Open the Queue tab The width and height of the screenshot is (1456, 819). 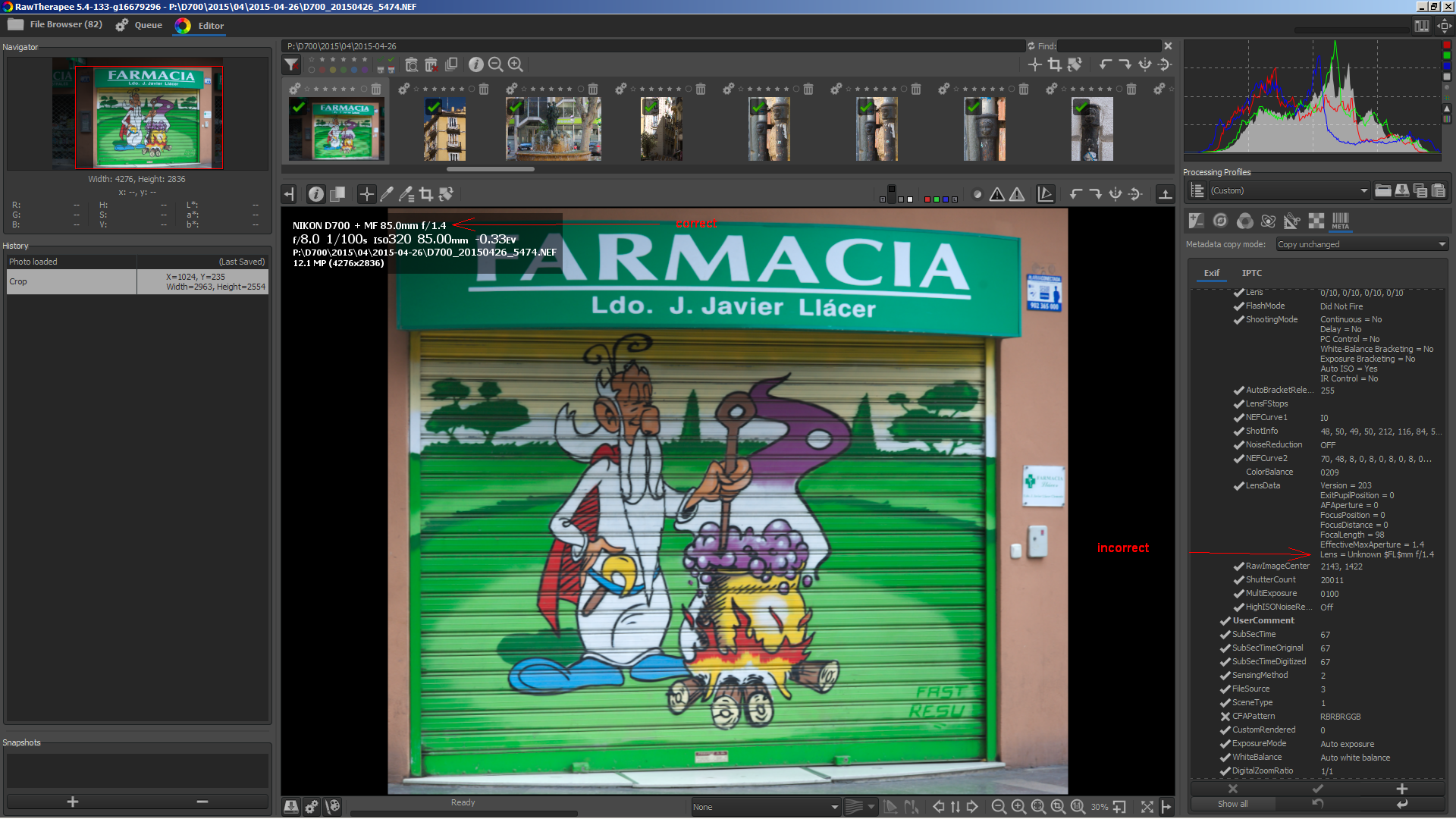pyautogui.click(x=140, y=25)
